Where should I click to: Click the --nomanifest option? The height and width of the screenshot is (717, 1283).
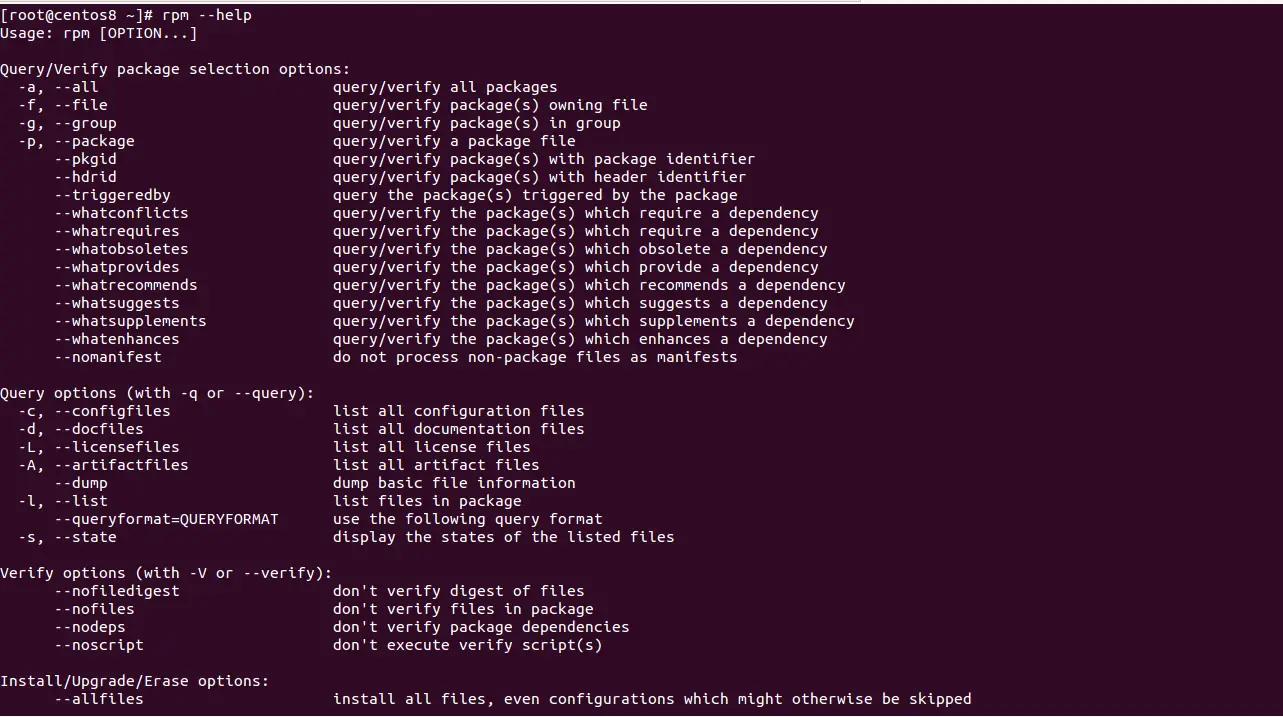click(108, 357)
